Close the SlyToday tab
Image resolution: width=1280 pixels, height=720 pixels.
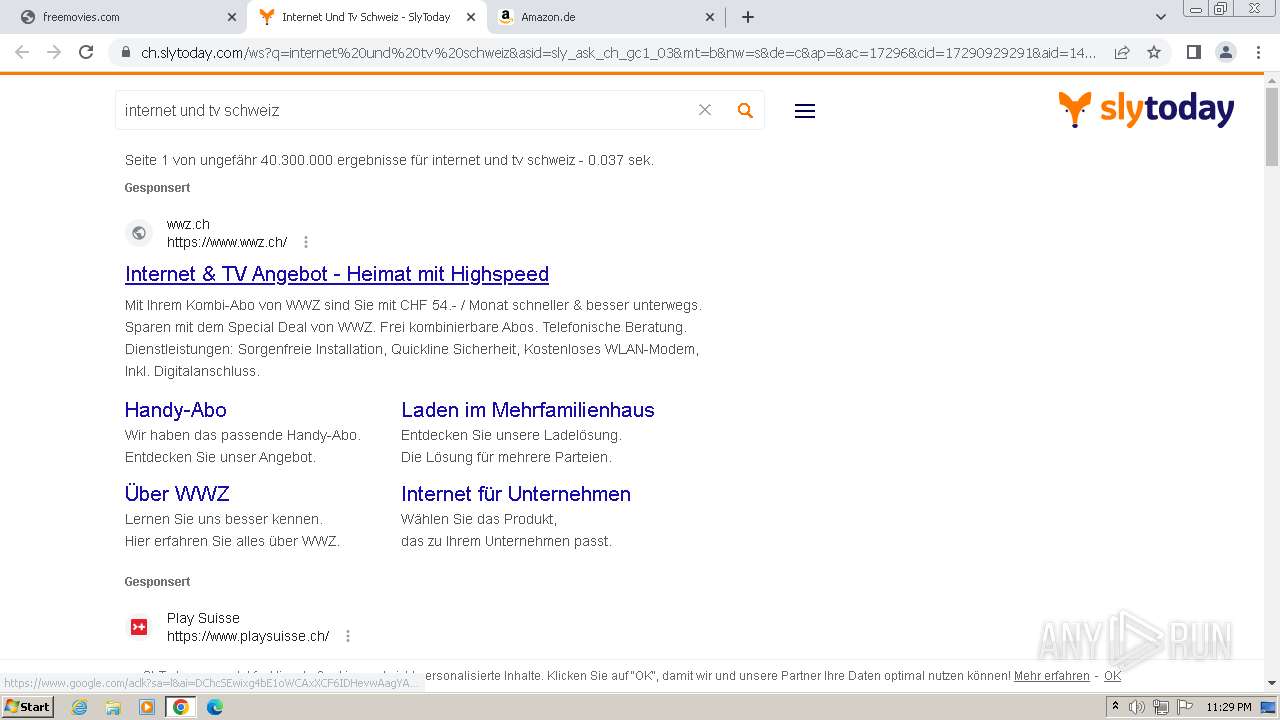click(x=471, y=17)
